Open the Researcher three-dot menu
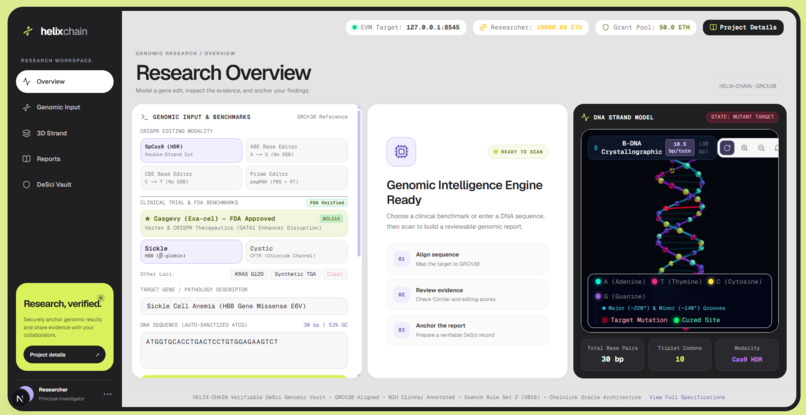This screenshot has width=806, height=415. 107,394
